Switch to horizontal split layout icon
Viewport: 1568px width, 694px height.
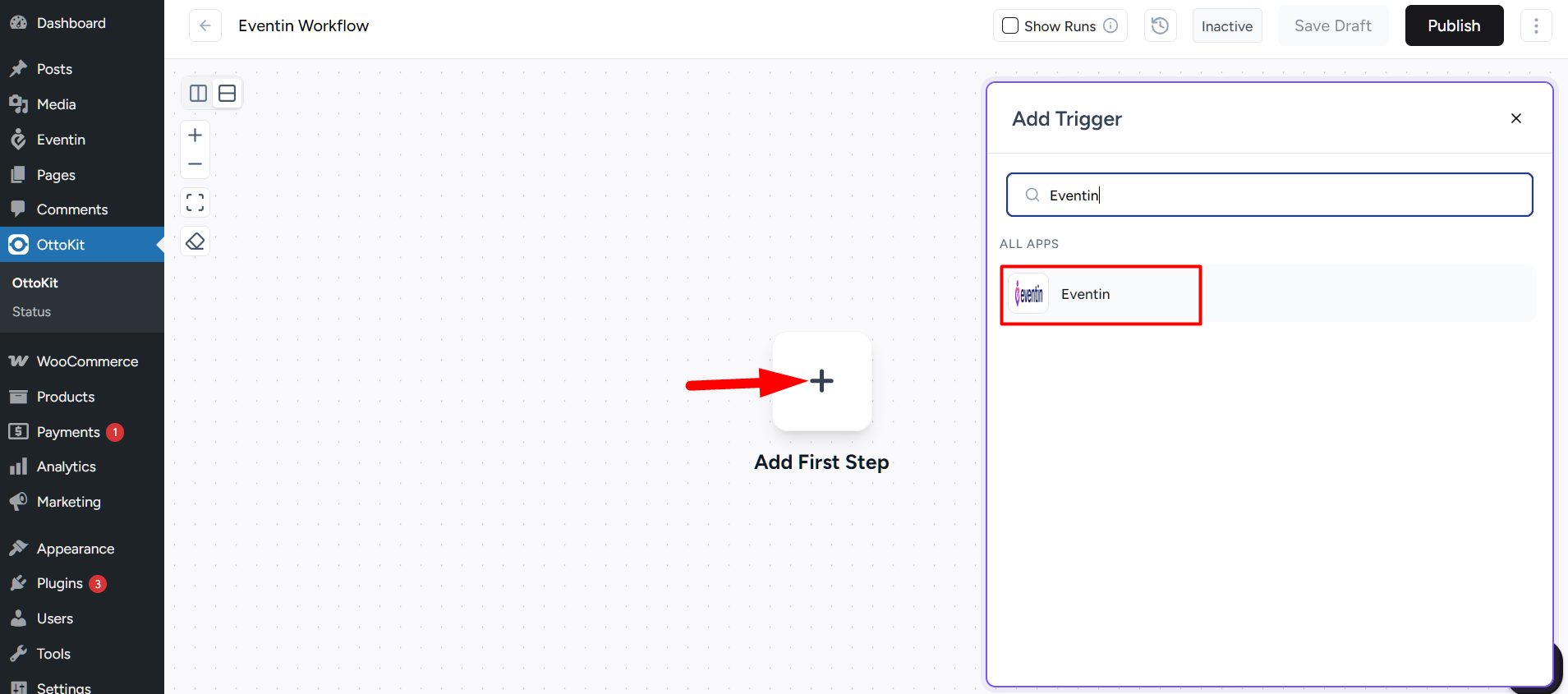[228, 93]
